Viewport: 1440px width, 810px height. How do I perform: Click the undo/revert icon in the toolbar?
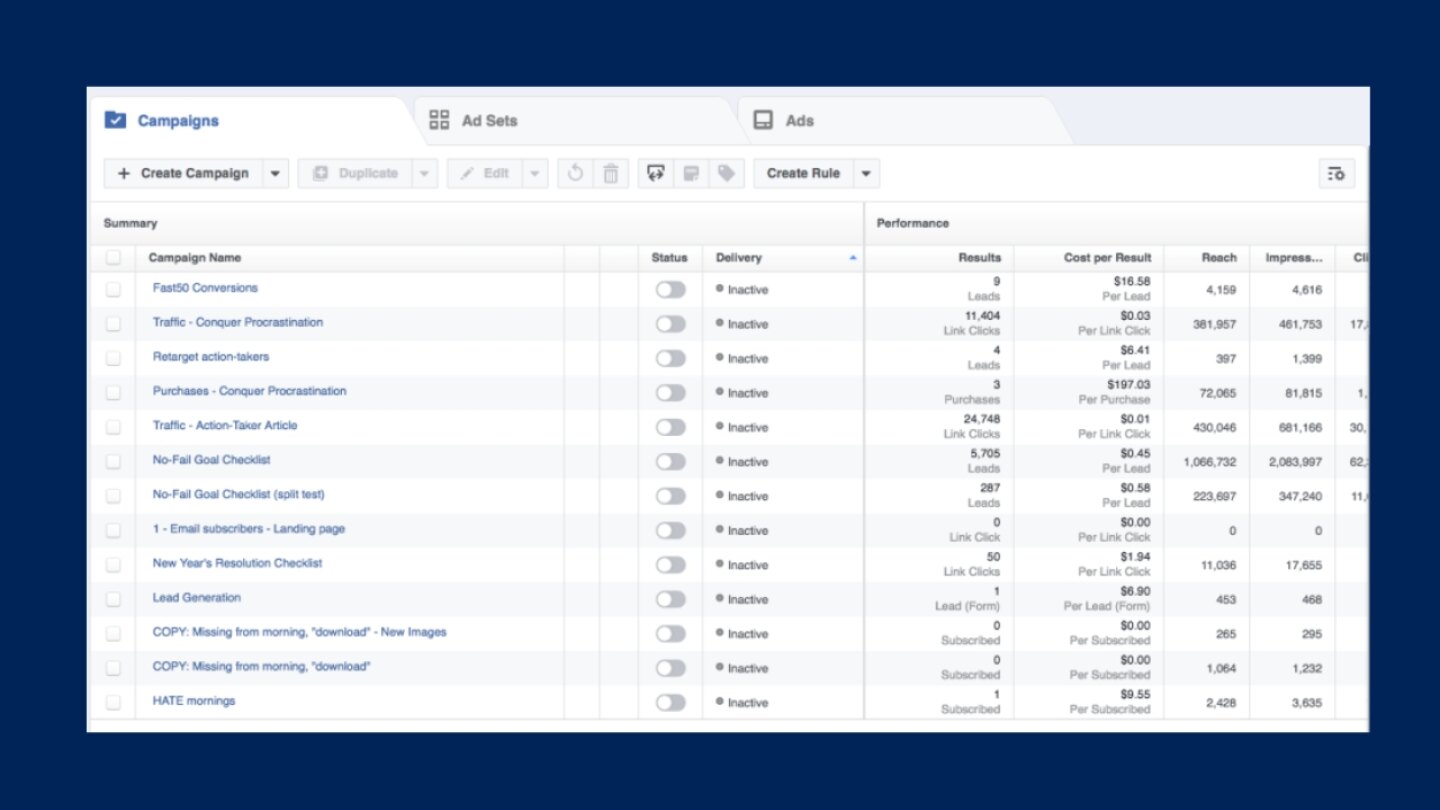click(x=575, y=173)
